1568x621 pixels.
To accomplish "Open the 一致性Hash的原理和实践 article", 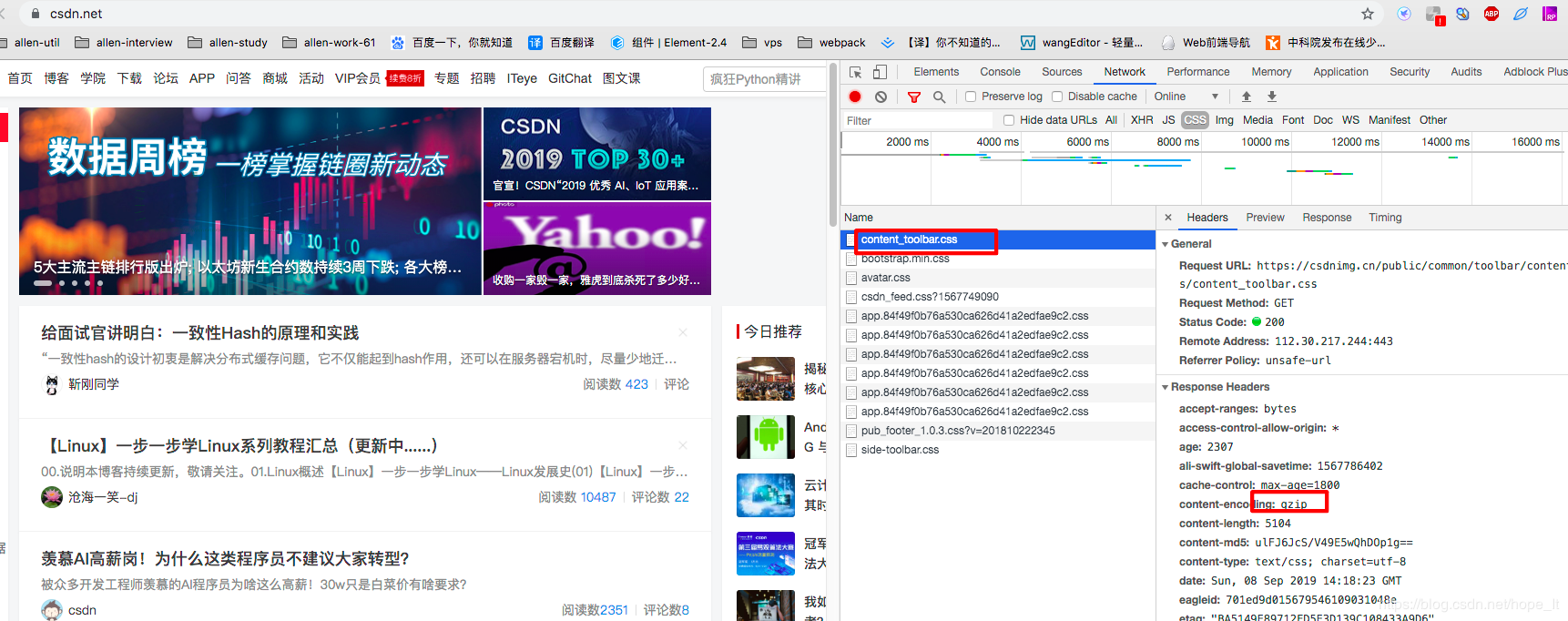I will click(x=200, y=333).
